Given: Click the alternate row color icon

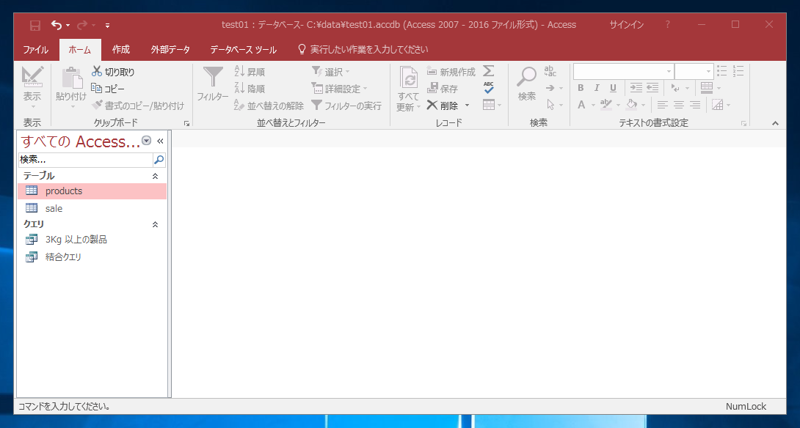Looking at the screenshot, I should [717, 105].
